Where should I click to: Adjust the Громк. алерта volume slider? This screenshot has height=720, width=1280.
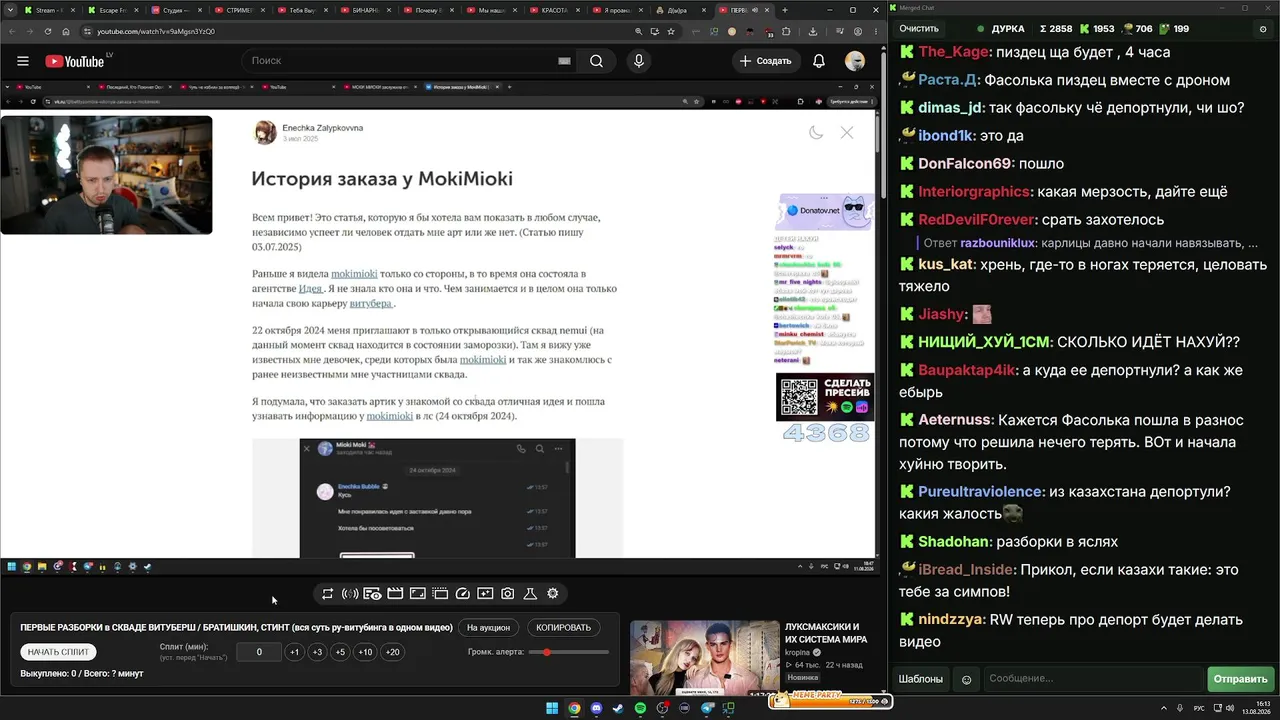point(569,652)
